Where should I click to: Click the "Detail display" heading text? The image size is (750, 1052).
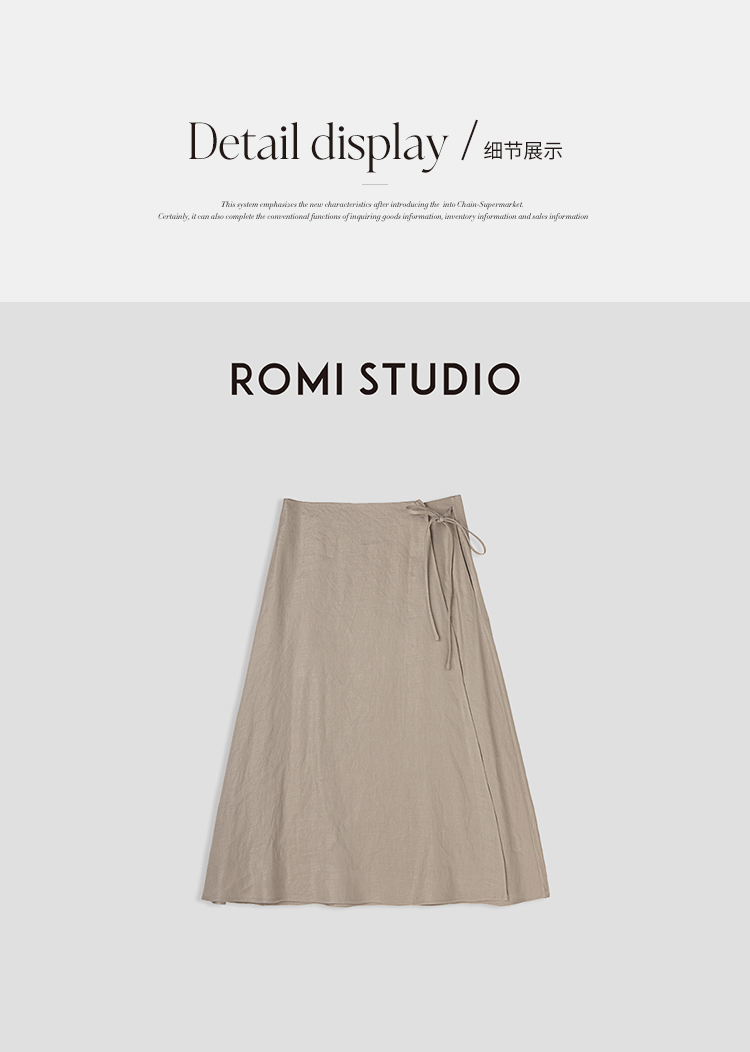point(317,144)
